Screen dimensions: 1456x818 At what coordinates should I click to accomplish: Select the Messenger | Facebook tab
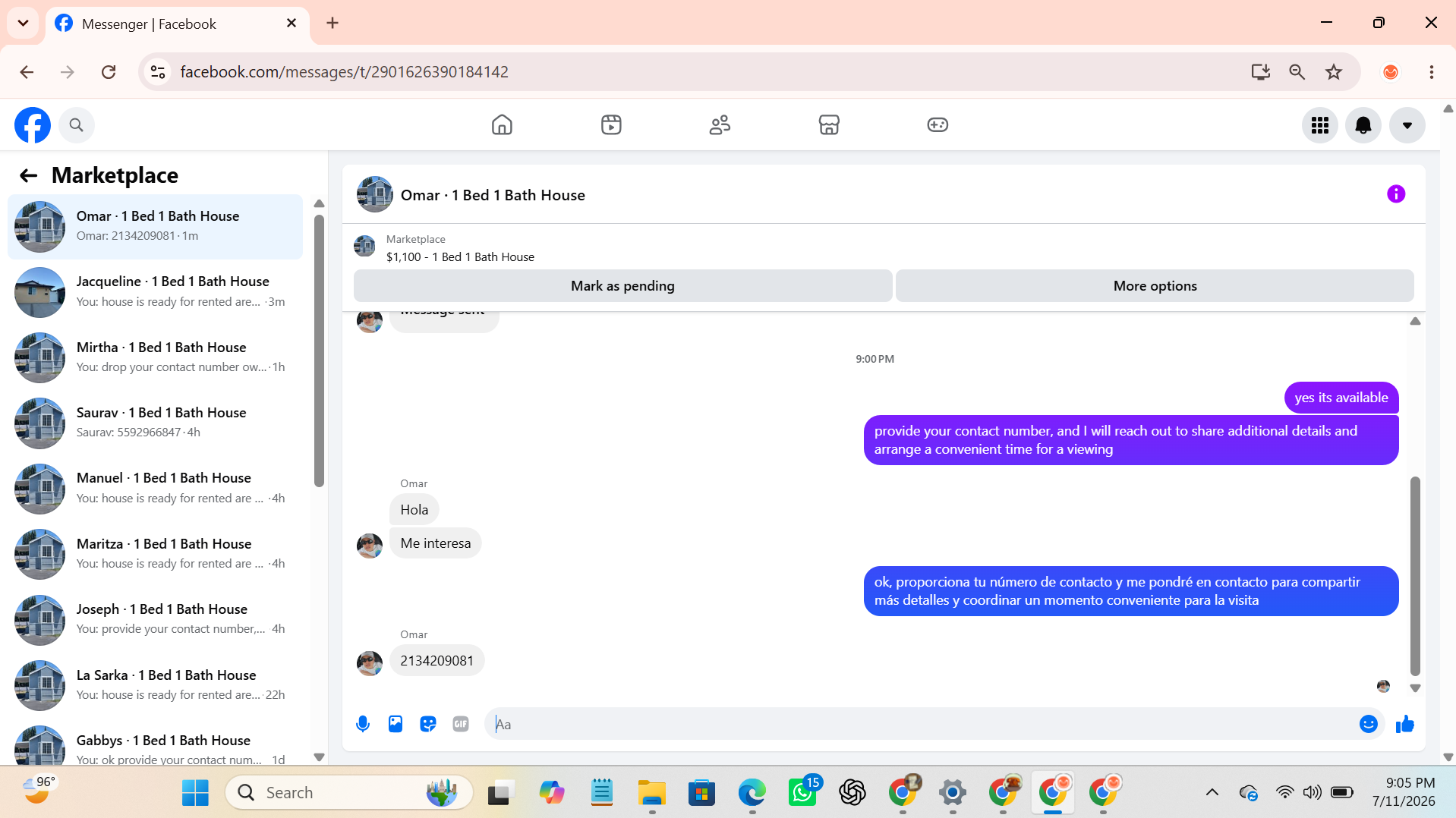click(x=178, y=24)
